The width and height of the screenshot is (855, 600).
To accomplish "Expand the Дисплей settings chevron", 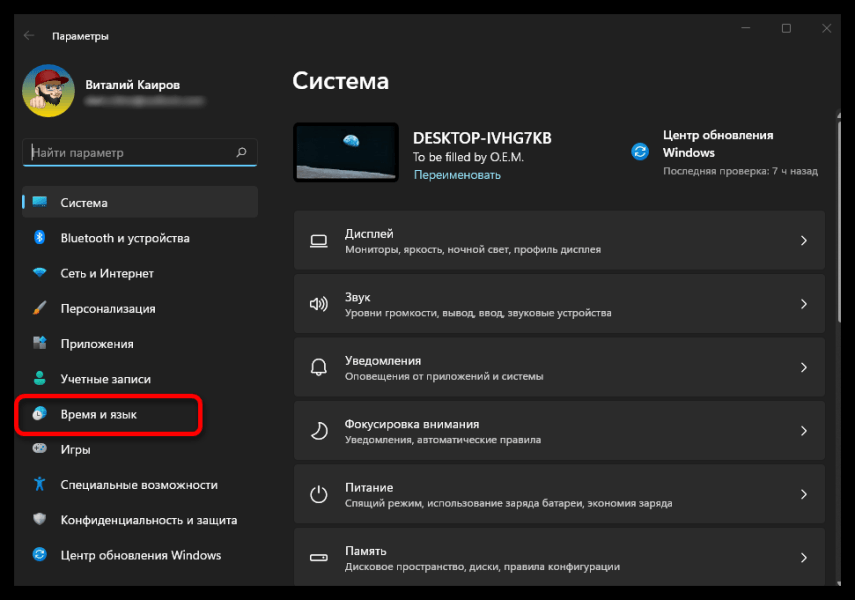I will pyautogui.click(x=805, y=240).
